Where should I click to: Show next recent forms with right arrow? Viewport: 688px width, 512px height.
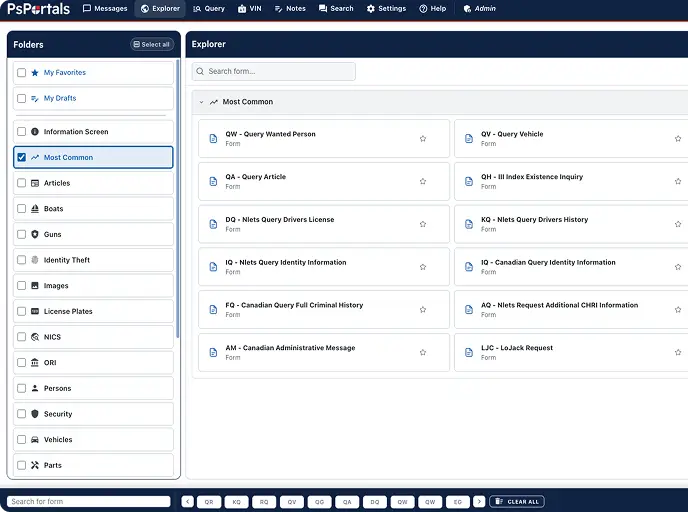pos(479,501)
